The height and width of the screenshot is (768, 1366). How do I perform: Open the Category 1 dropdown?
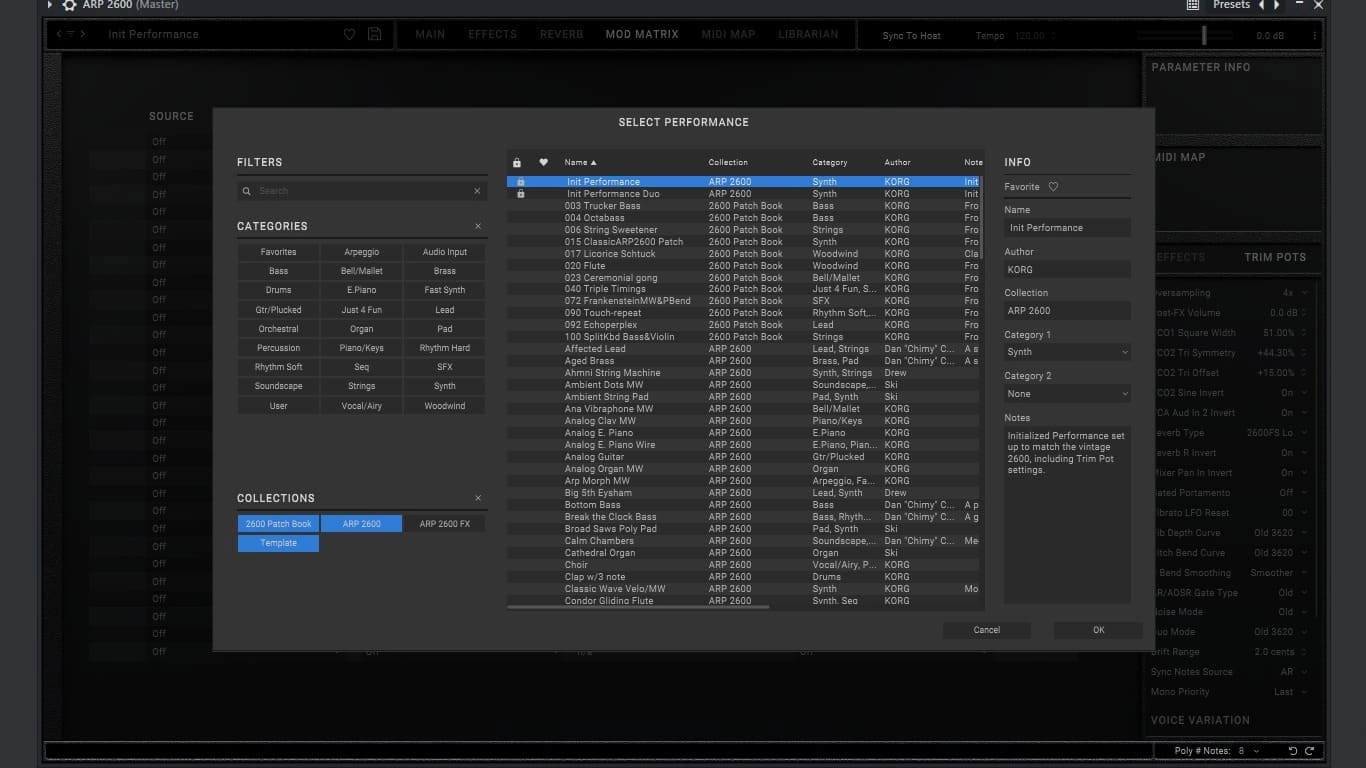tap(1067, 352)
